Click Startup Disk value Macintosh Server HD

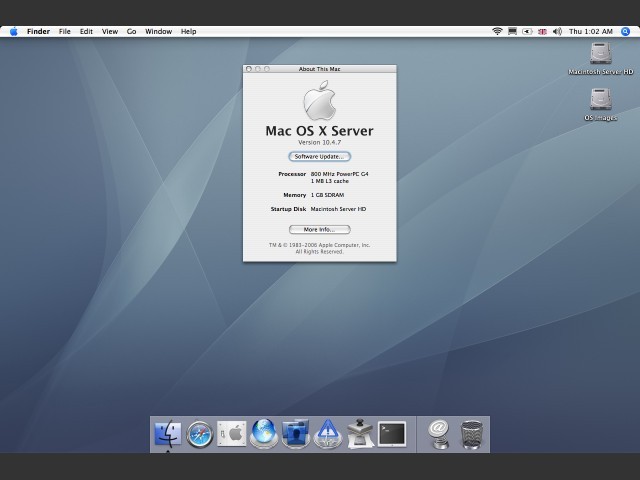pos(338,209)
